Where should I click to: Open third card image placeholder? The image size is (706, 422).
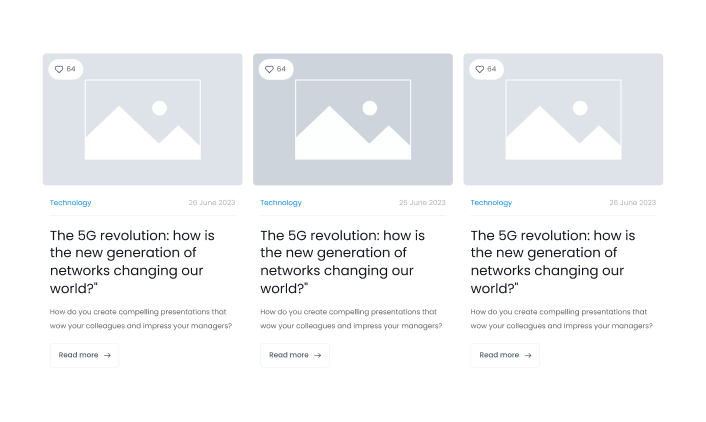[562, 120]
